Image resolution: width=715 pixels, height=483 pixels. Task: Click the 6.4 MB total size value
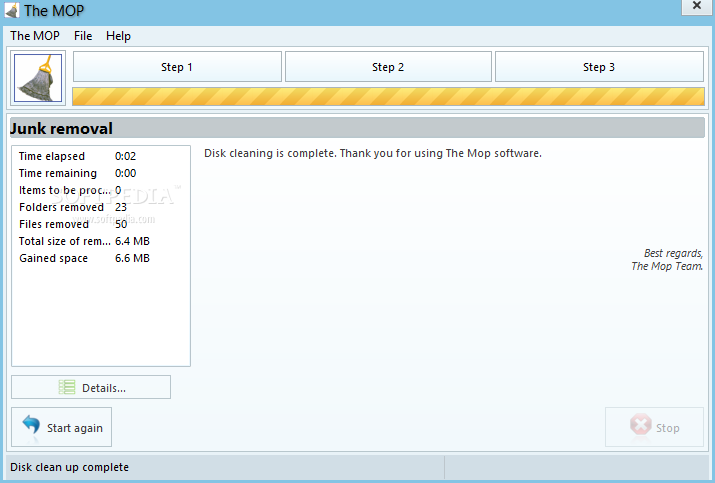pyautogui.click(x=132, y=241)
